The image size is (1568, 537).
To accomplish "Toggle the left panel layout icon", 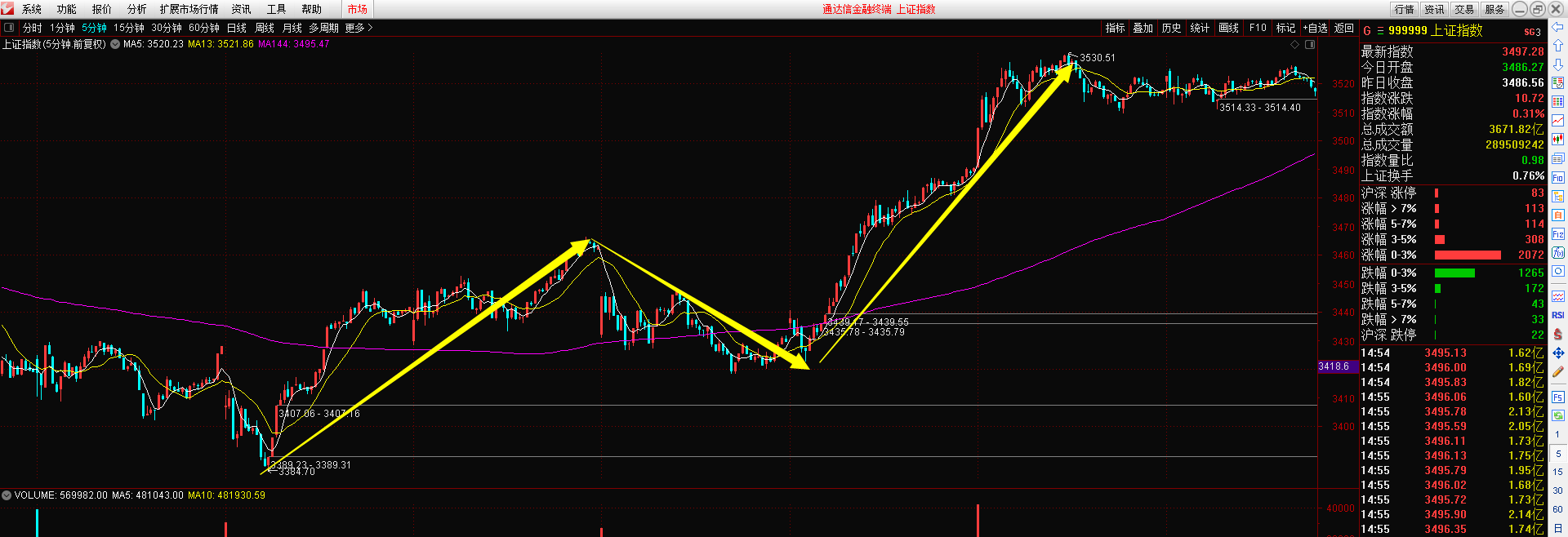I will pyautogui.click(x=9, y=28).
